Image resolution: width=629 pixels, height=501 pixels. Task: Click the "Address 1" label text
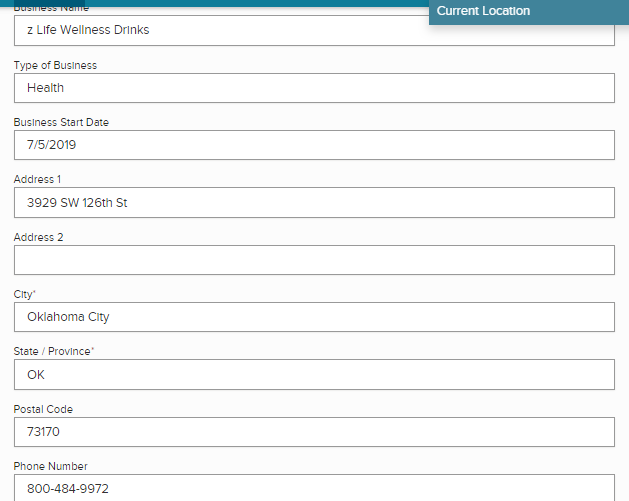point(37,180)
